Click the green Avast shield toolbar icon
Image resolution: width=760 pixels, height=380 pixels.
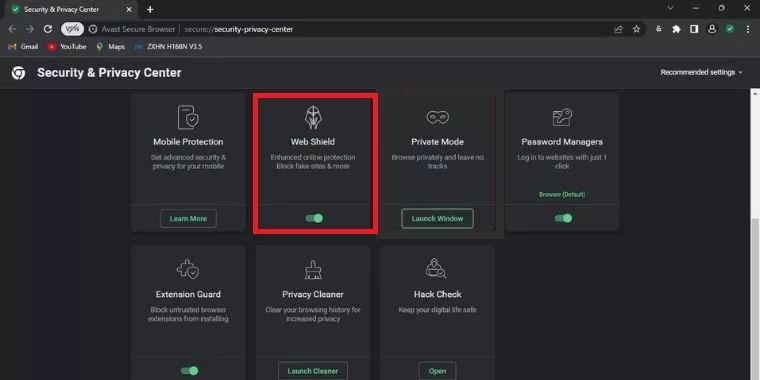(x=729, y=29)
